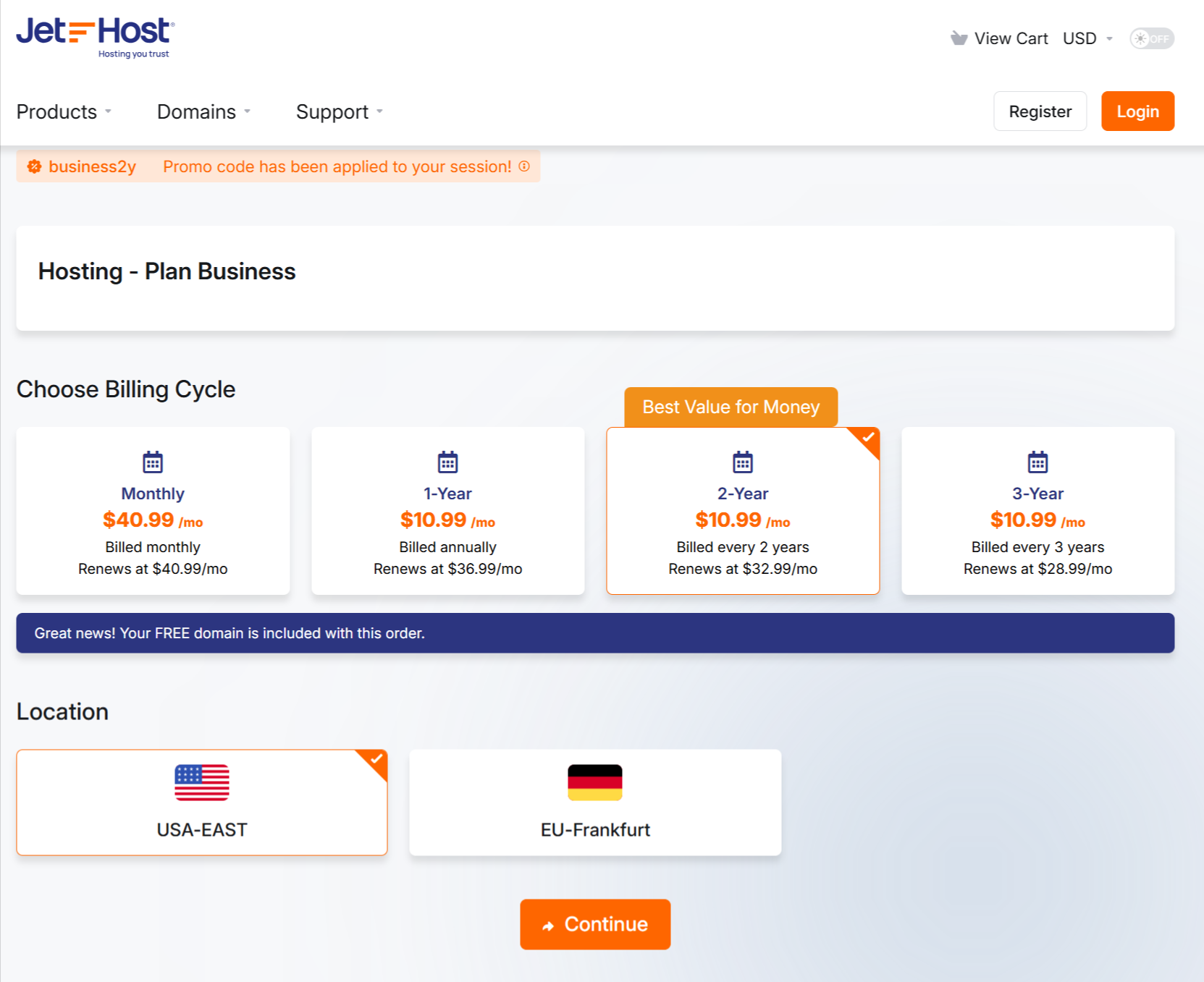Click the Monthly $40.99 price text
1204x982 pixels.
(153, 520)
